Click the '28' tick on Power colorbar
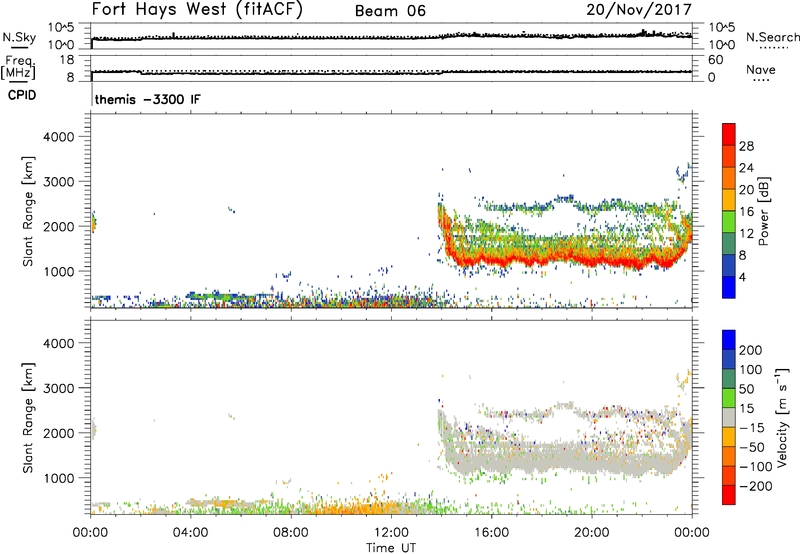Image resolution: width=800 pixels, height=554 pixels. click(746, 146)
